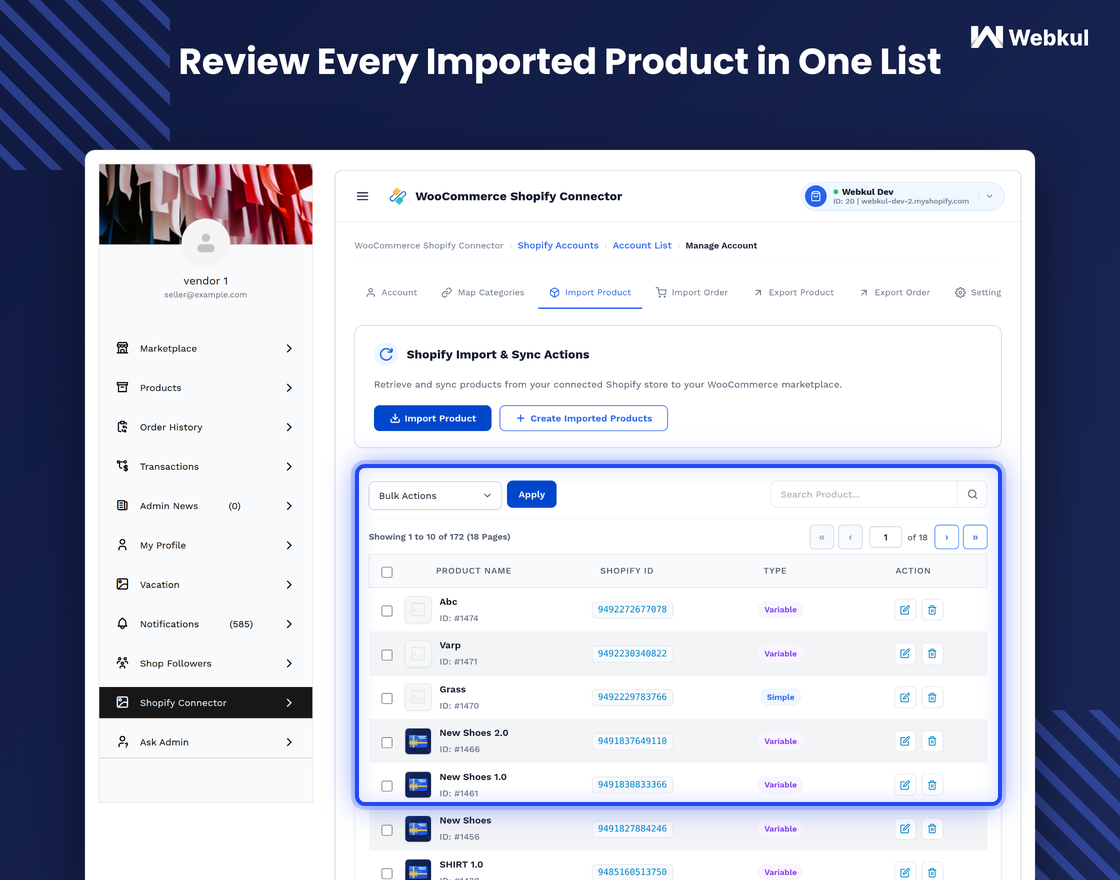Check the New Shoes ID #1456 row checkbox
This screenshot has height=880, width=1120.
(x=387, y=830)
